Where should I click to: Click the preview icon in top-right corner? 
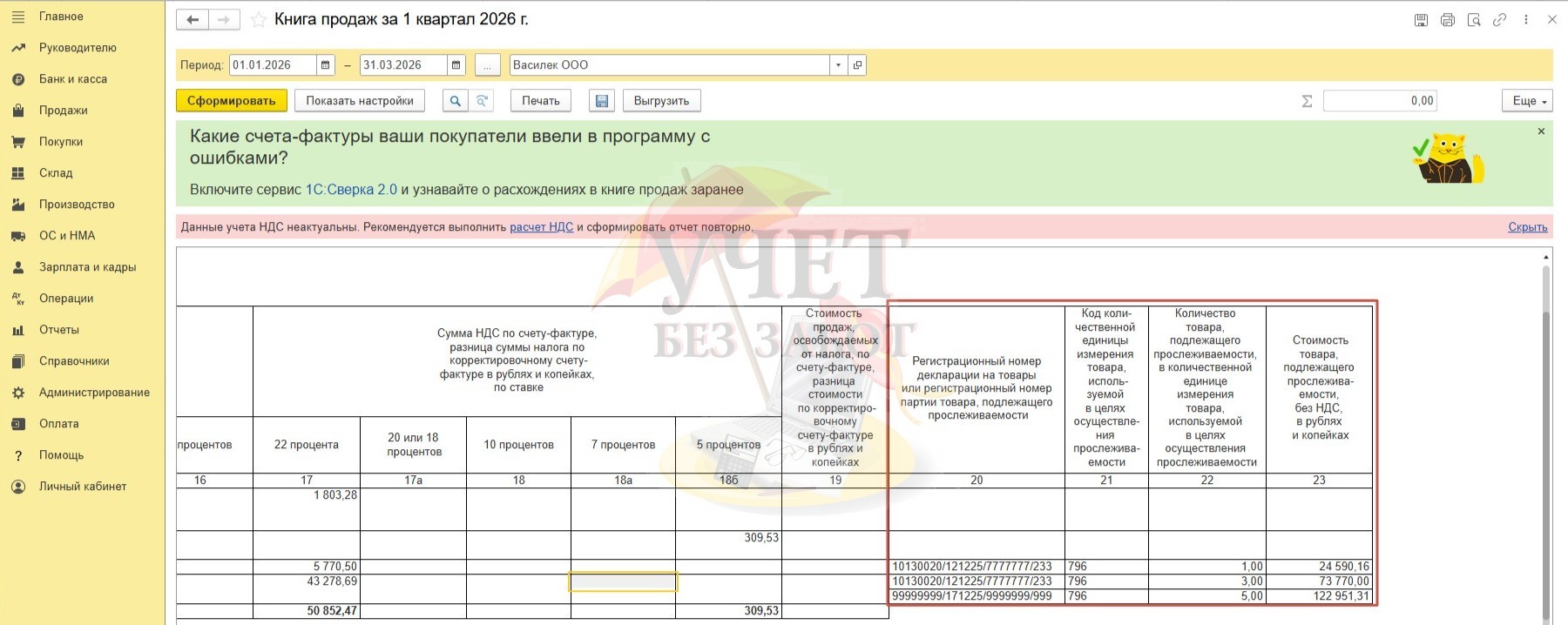coord(1473,20)
